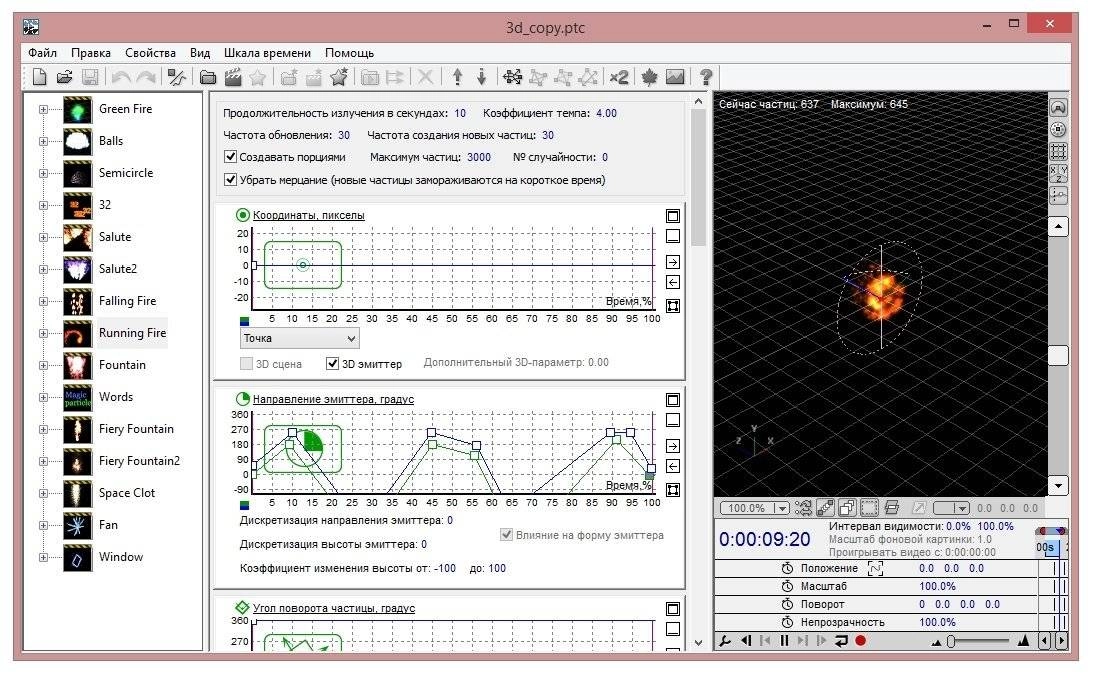Image resolution: width=1096 pixels, height=680 pixels.
Task: Expand the Space Clot tree node
Action: [43, 493]
